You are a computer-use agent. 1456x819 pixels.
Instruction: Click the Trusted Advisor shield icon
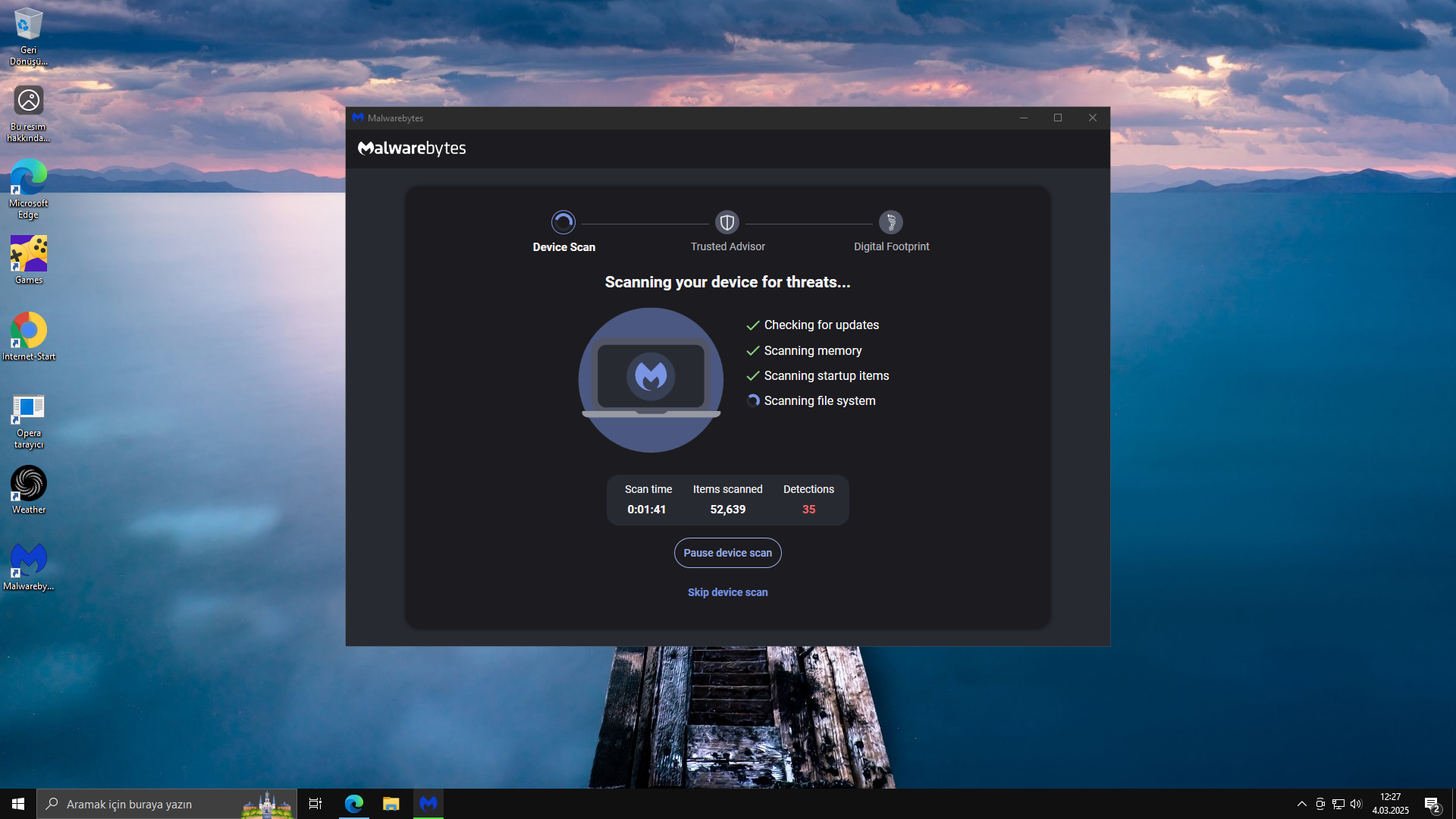pyautogui.click(x=726, y=222)
